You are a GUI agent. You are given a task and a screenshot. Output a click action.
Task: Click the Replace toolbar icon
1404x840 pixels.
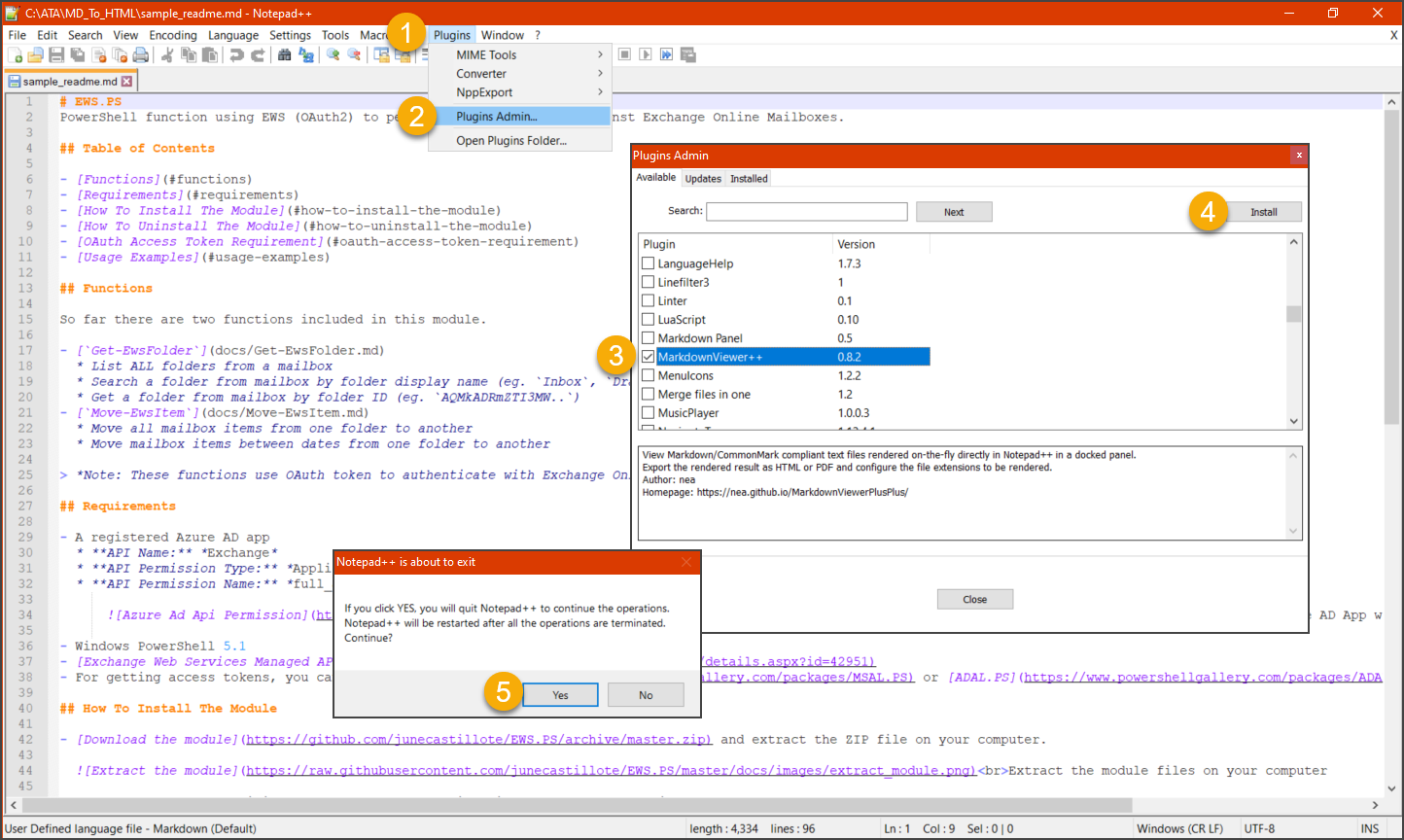point(305,54)
